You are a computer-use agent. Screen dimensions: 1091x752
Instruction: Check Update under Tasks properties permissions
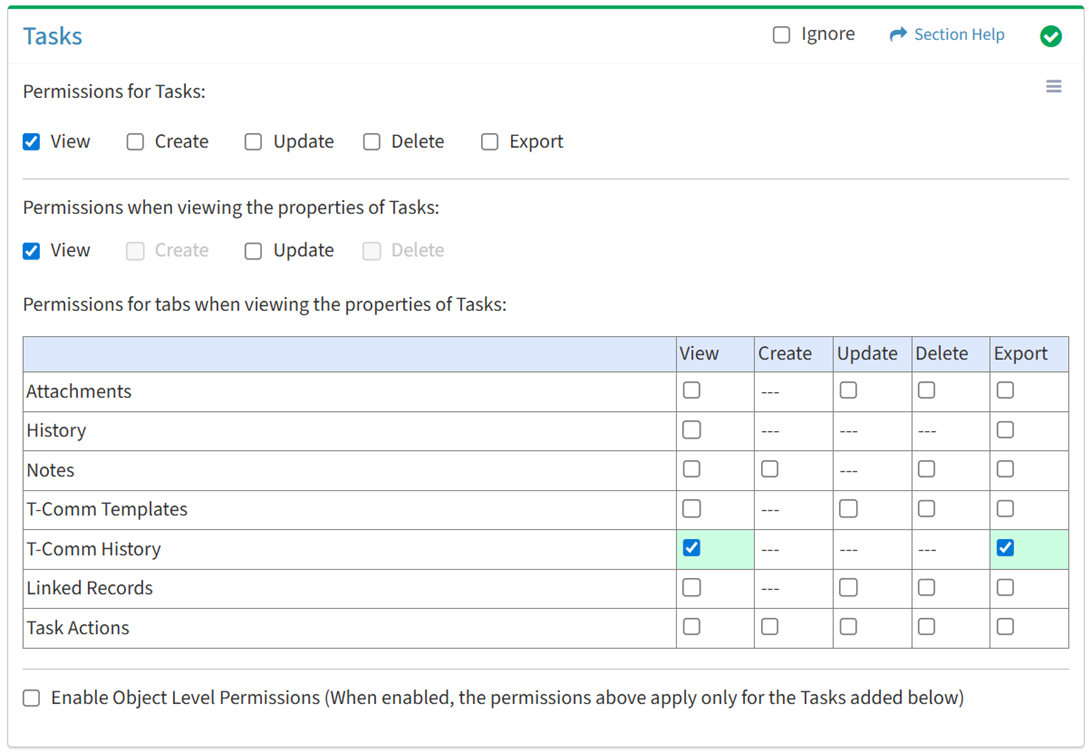253,251
